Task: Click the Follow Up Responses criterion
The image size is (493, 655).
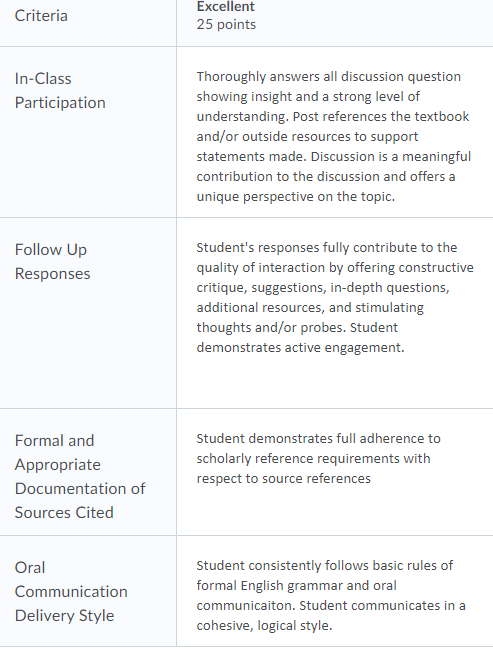Action: [53, 261]
